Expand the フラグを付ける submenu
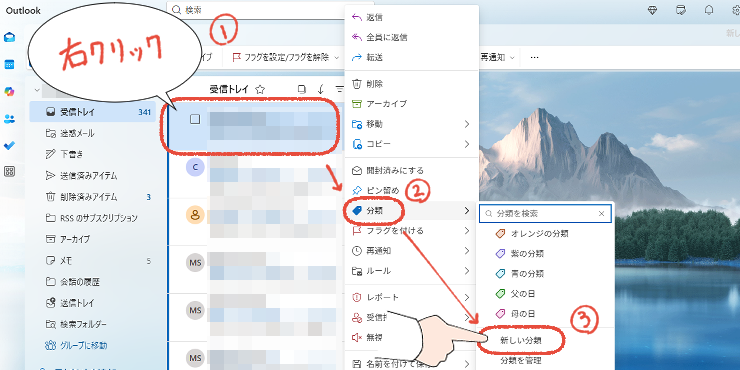 (467, 231)
